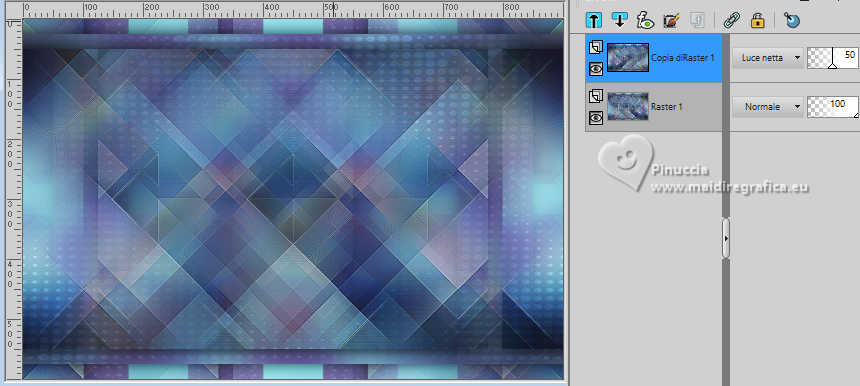Click the transparency lock padlock icon
The image size is (860, 386).
click(757, 21)
